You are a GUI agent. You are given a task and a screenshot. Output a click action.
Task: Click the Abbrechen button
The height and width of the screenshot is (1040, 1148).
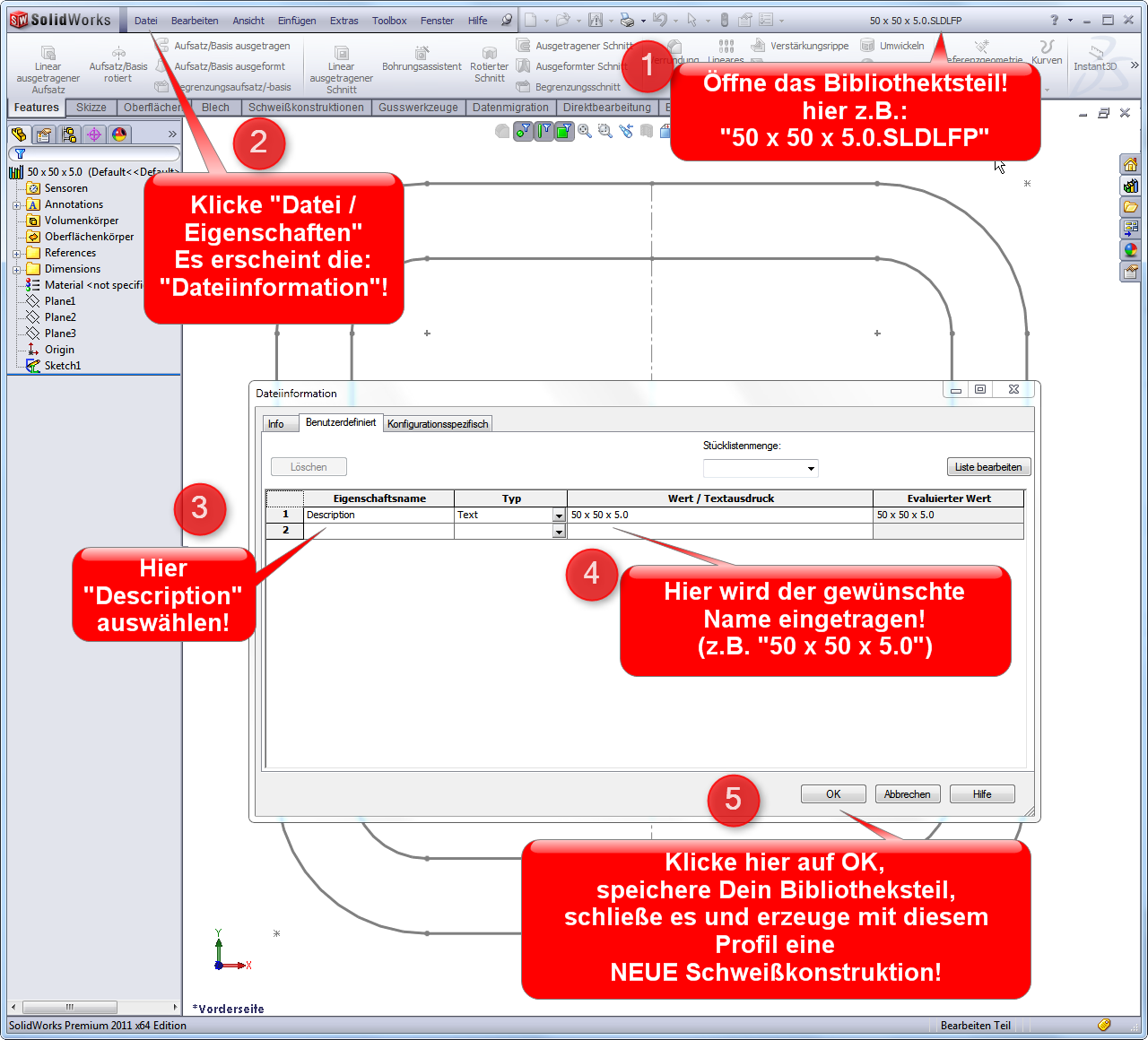pos(908,794)
